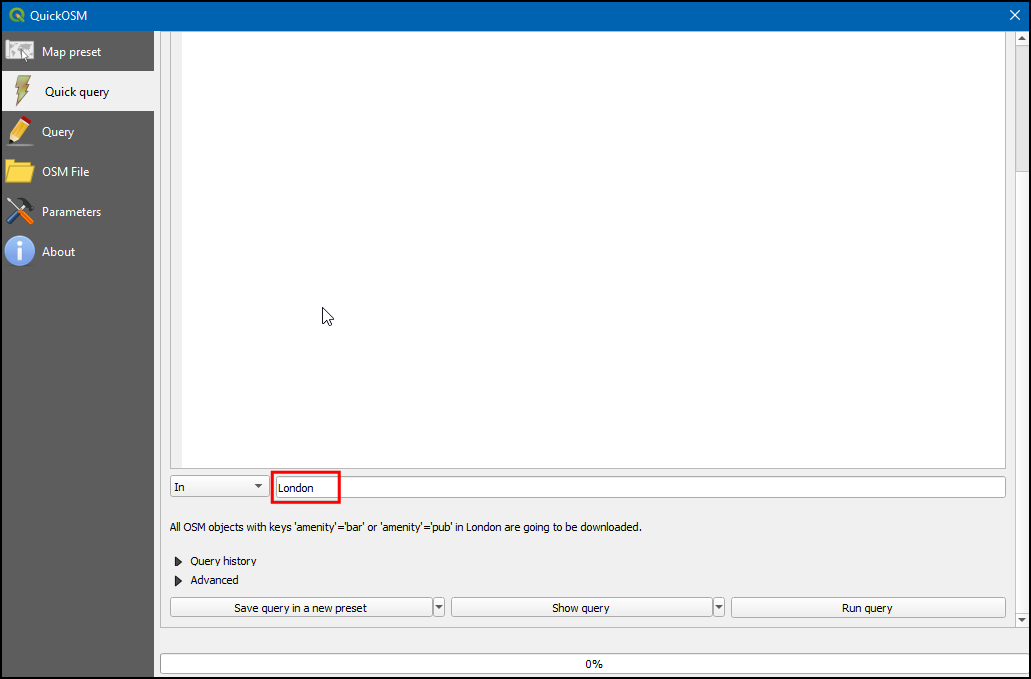Expand the Advanced section
The height and width of the screenshot is (679, 1031).
tap(179, 580)
